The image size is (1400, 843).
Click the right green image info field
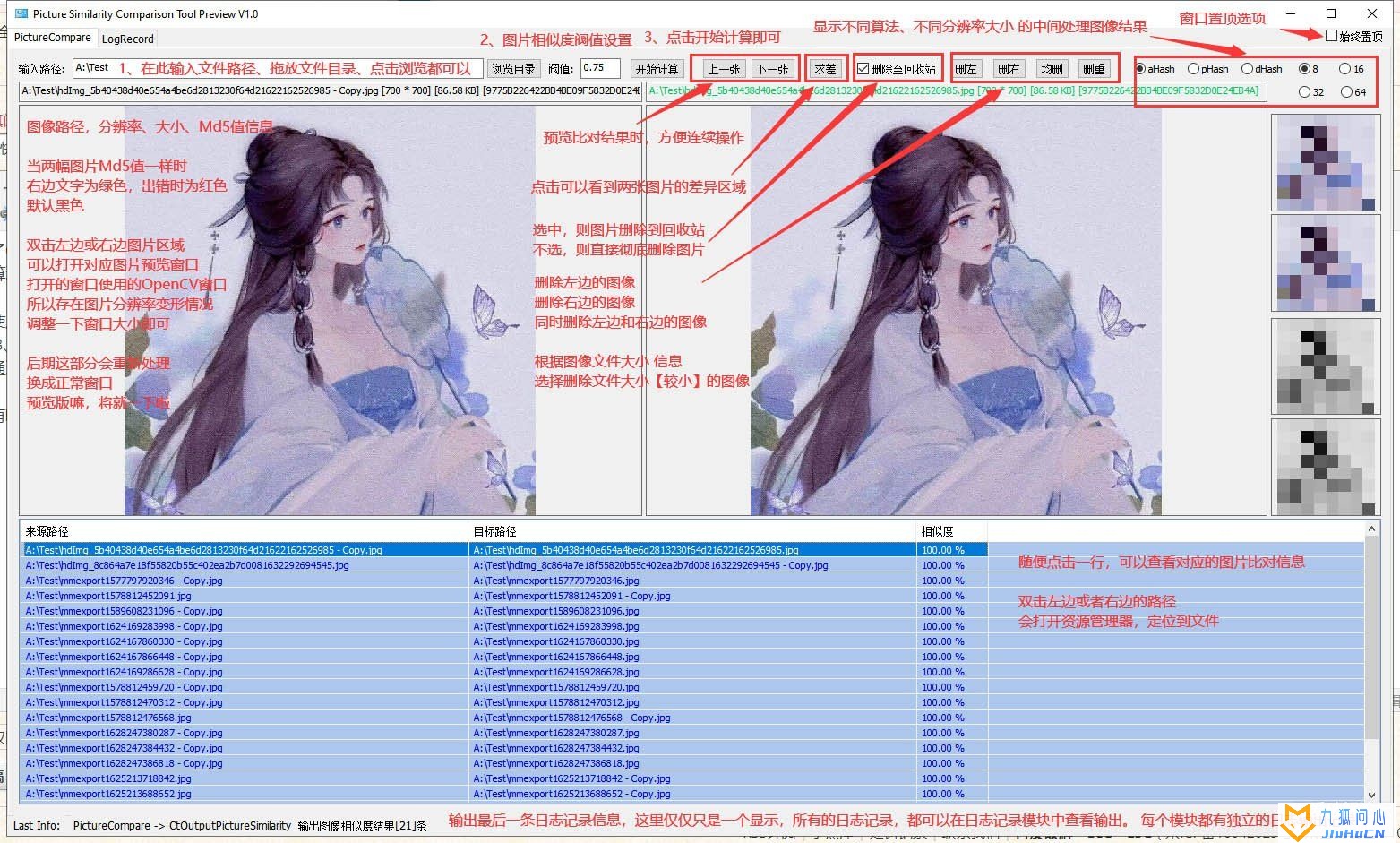point(956,90)
